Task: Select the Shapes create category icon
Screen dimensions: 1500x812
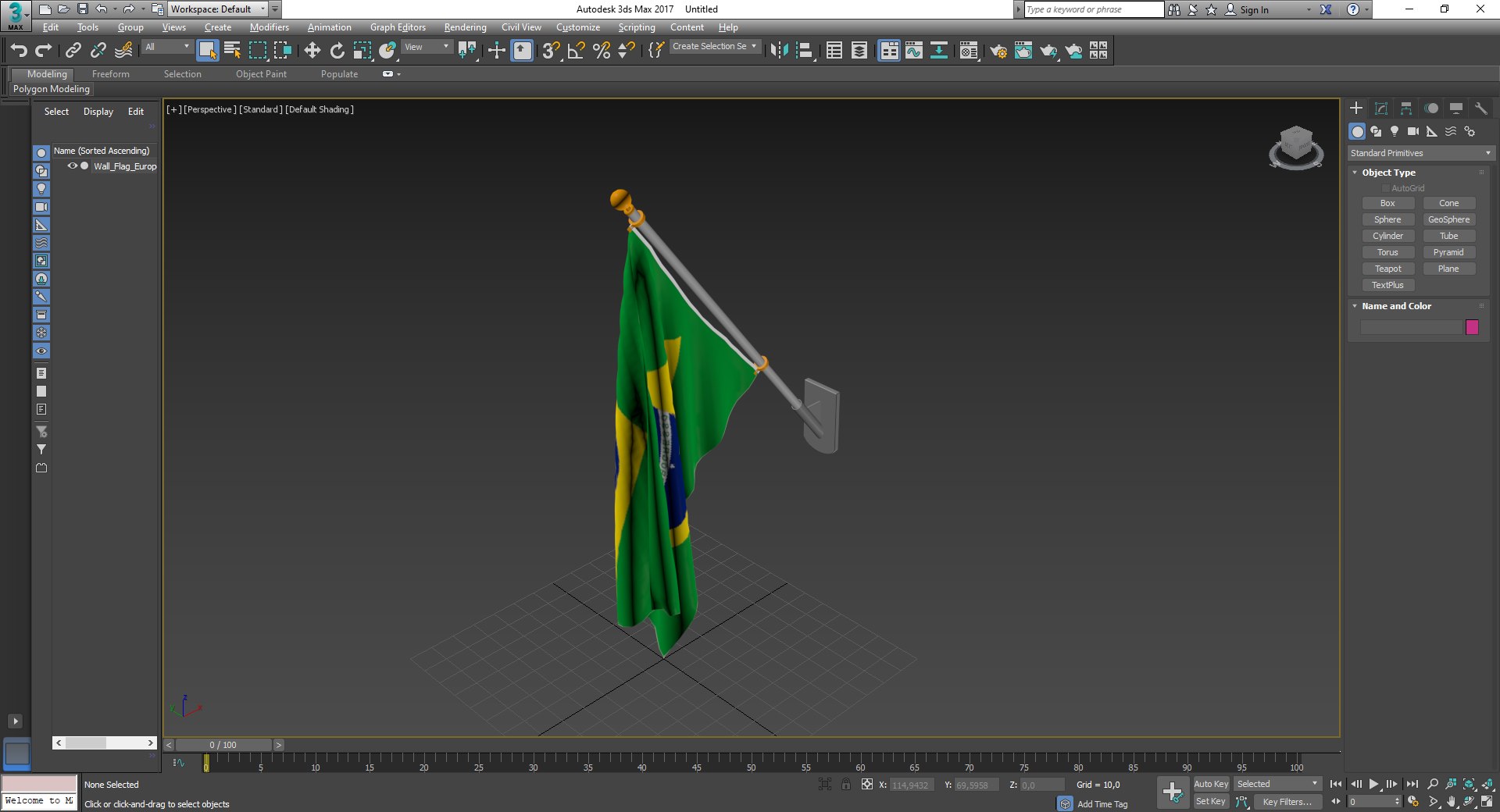Action: click(x=1376, y=131)
